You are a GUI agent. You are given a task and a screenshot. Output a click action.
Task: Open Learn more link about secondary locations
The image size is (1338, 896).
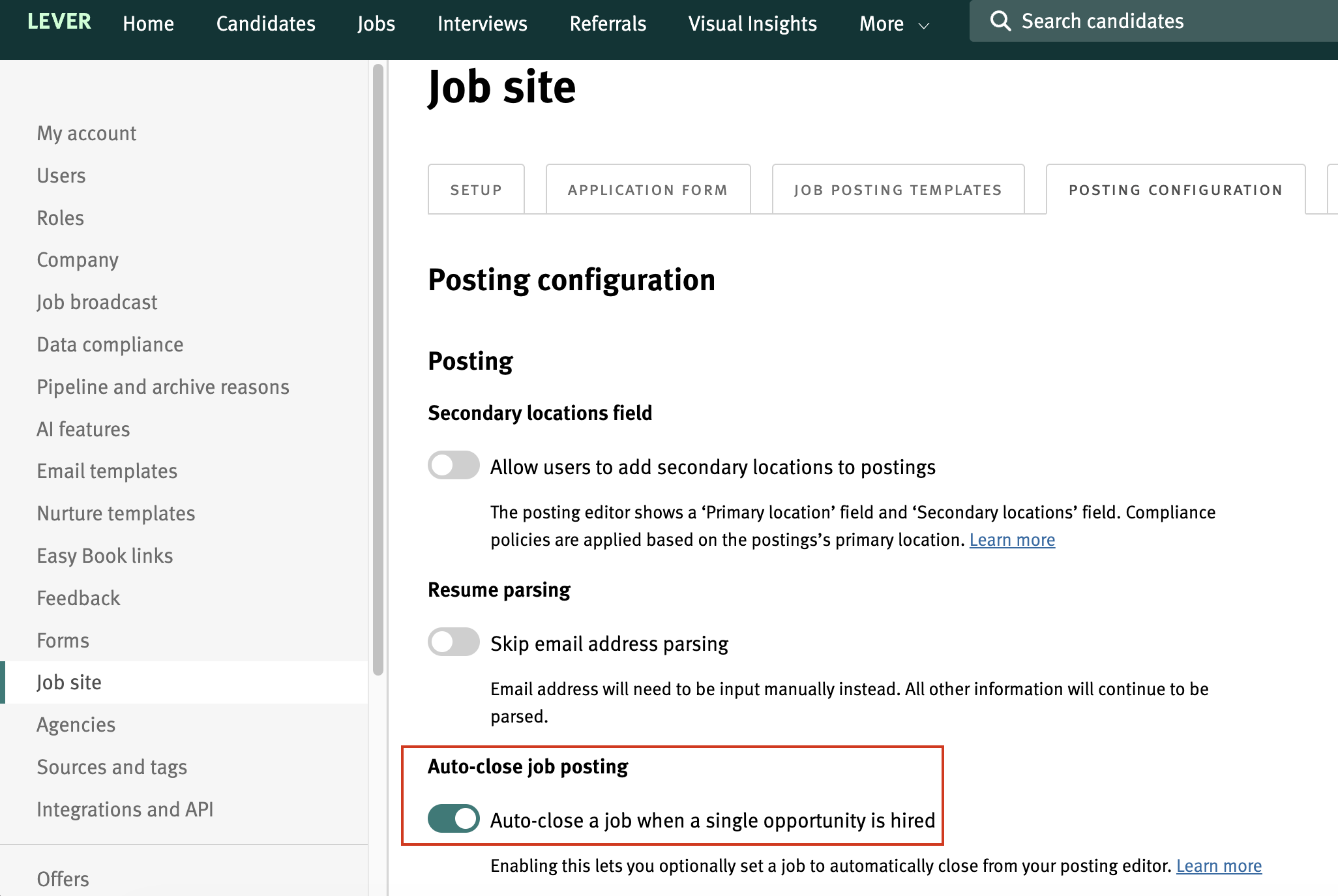pos(1012,540)
